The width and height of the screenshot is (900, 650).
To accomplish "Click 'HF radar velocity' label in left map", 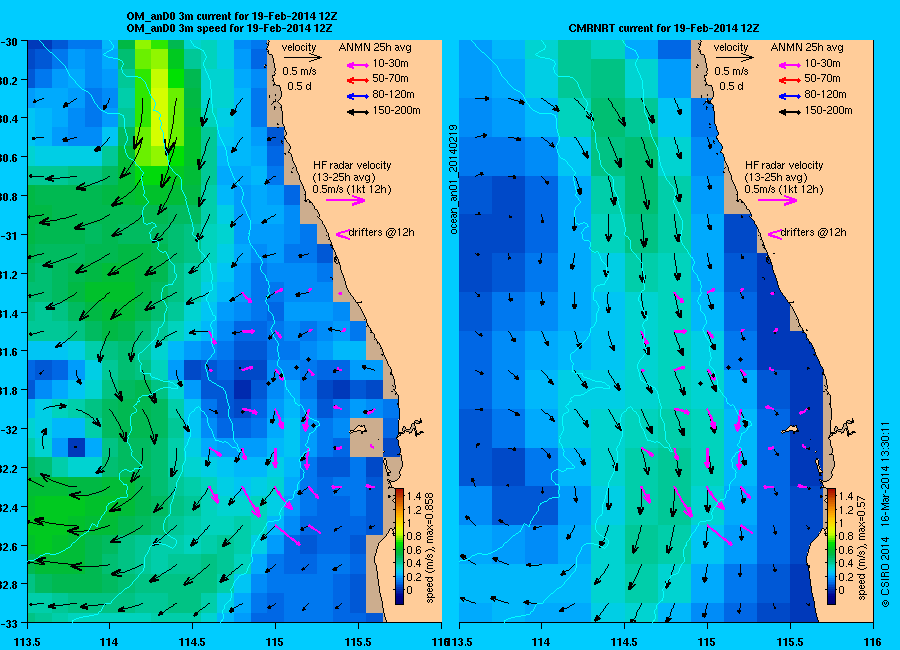I will [x=352, y=165].
